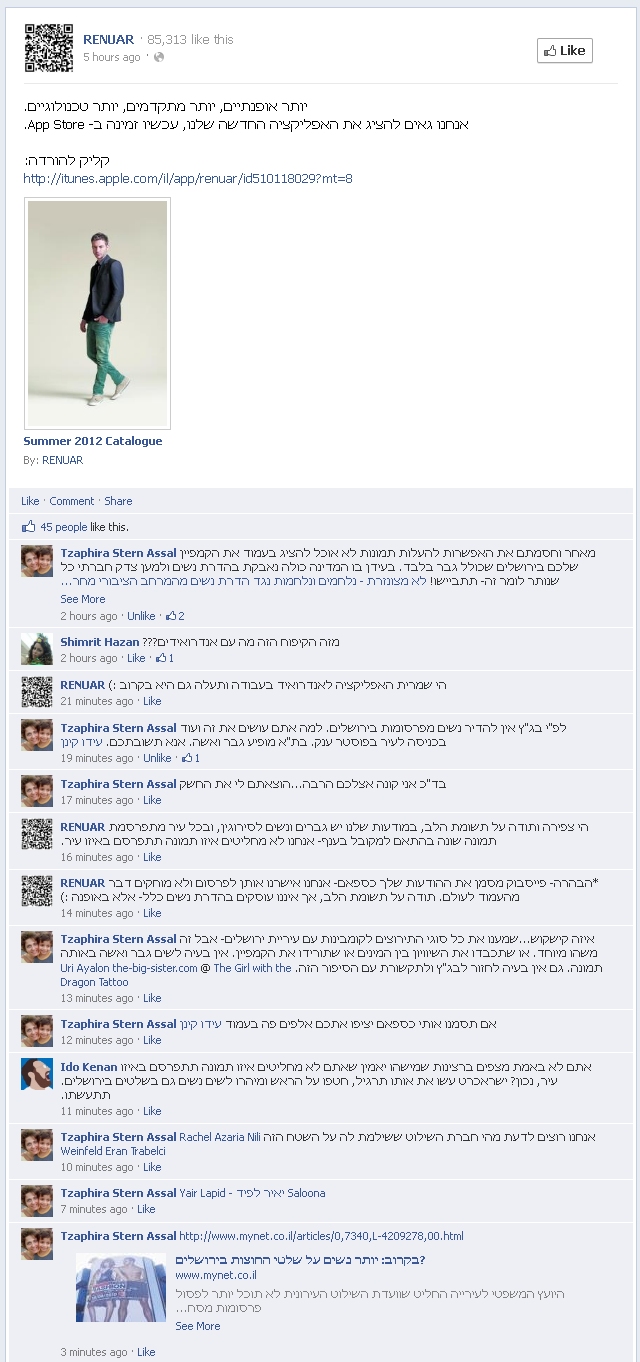Click the like count thumb on Shimrit Hazan's comment
This screenshot has height=1362, width=640.
click(x=164, y=658)
